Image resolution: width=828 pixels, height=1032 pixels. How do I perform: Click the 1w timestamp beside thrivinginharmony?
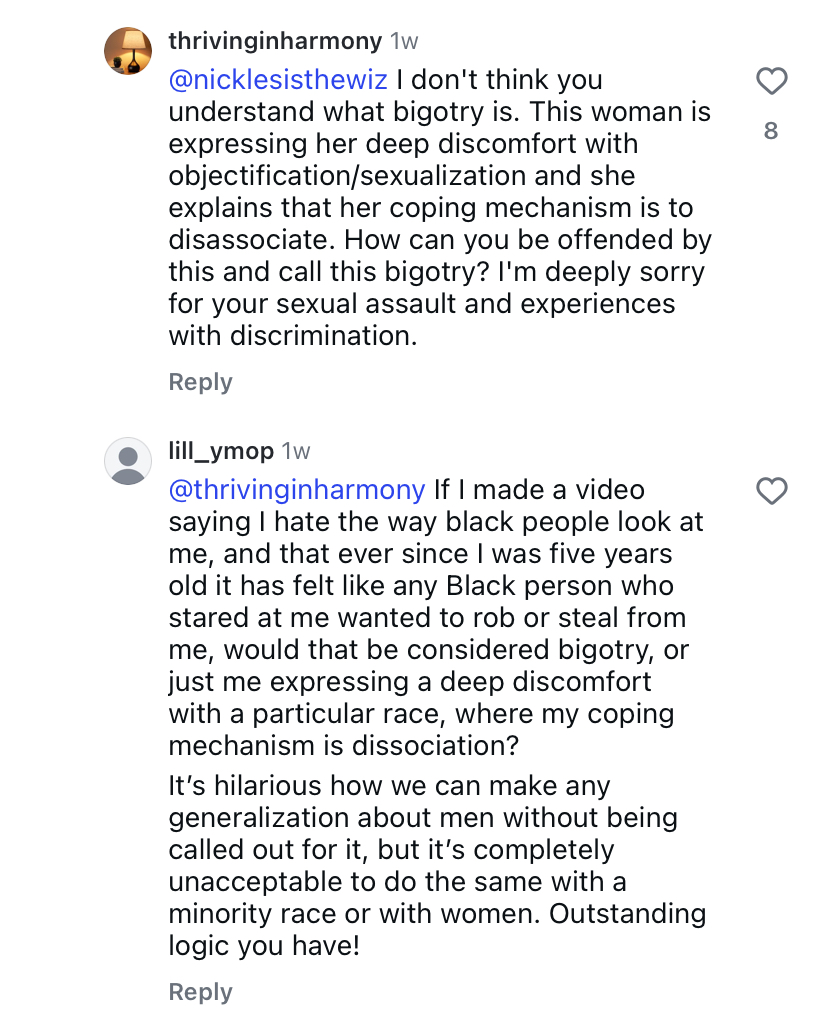(x=404, y=41)
